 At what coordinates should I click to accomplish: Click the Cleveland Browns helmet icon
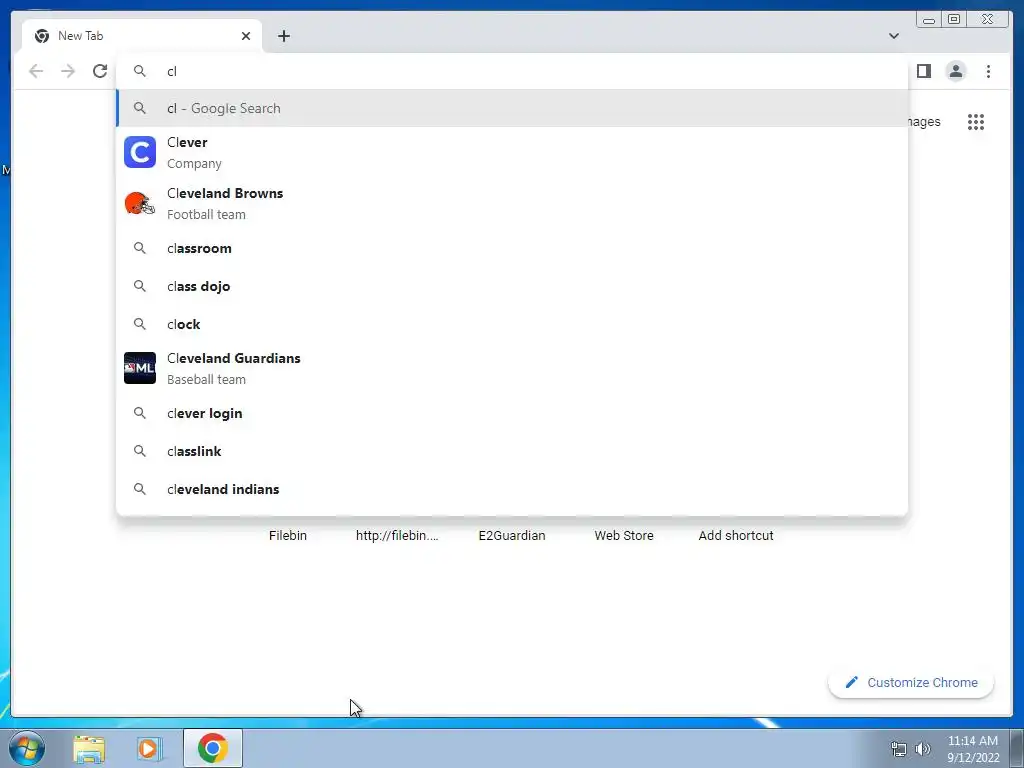(140, 203)
